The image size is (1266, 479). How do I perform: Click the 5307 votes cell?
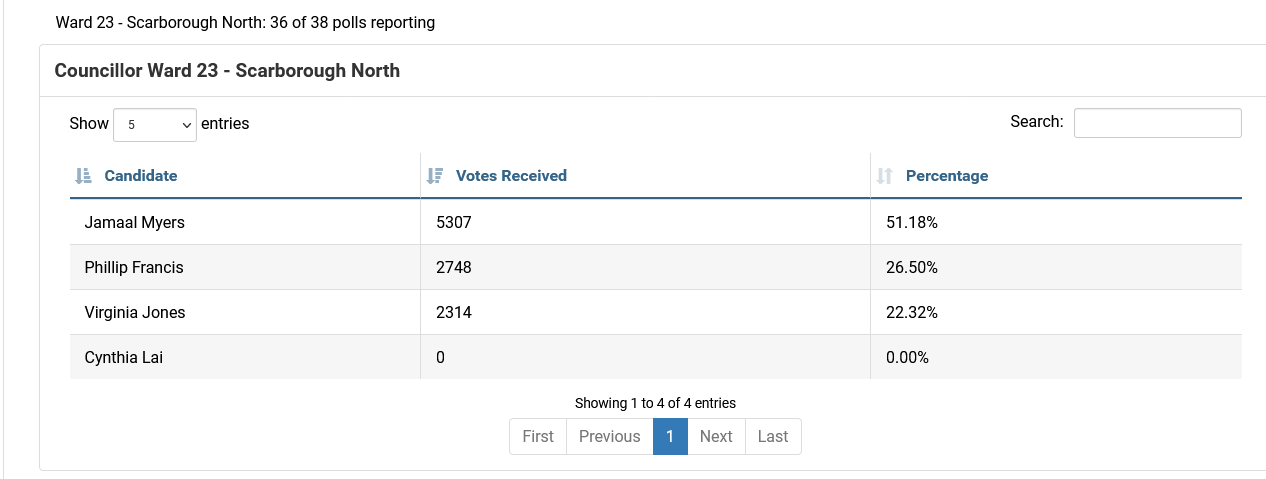tap(454, 223)
